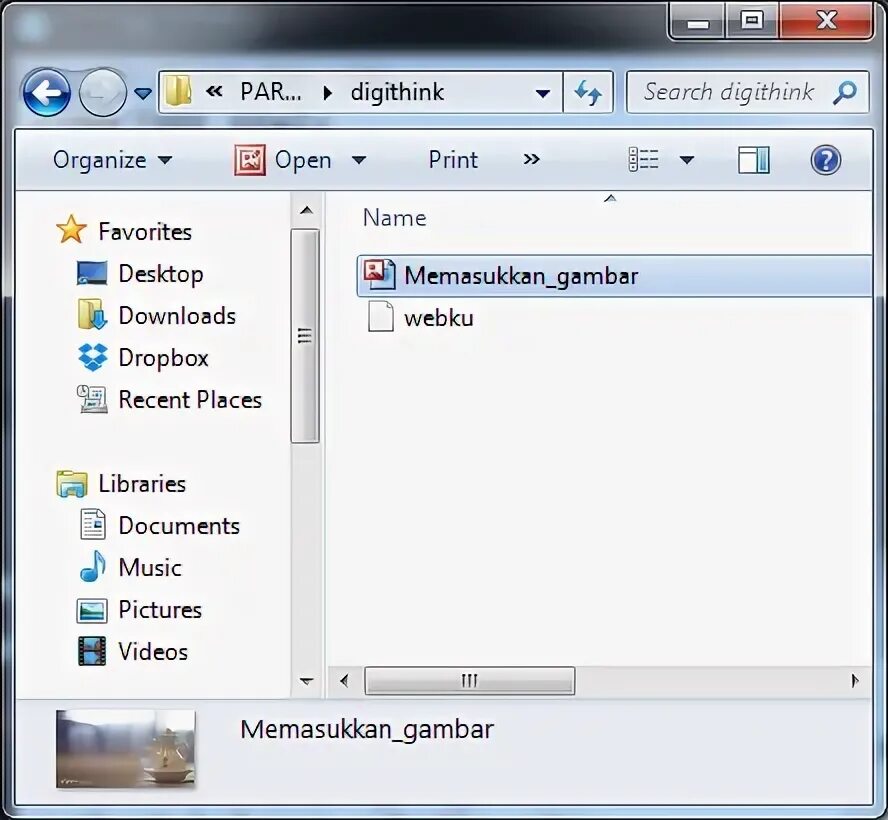Select the Memasukkan_gambar file icon
The image size is (888, 820).
click(x=379, y=275)
